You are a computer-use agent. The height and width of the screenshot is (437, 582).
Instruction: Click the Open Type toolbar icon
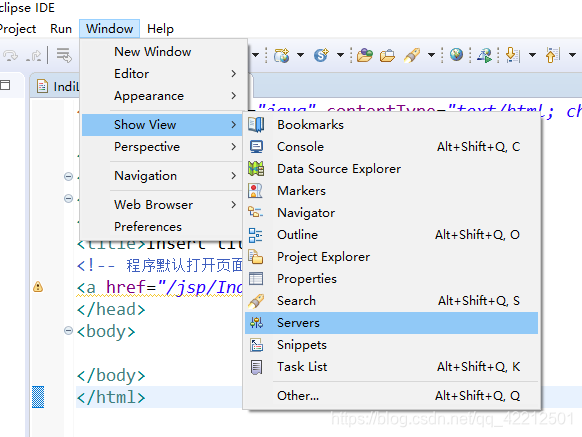point(364,55)
